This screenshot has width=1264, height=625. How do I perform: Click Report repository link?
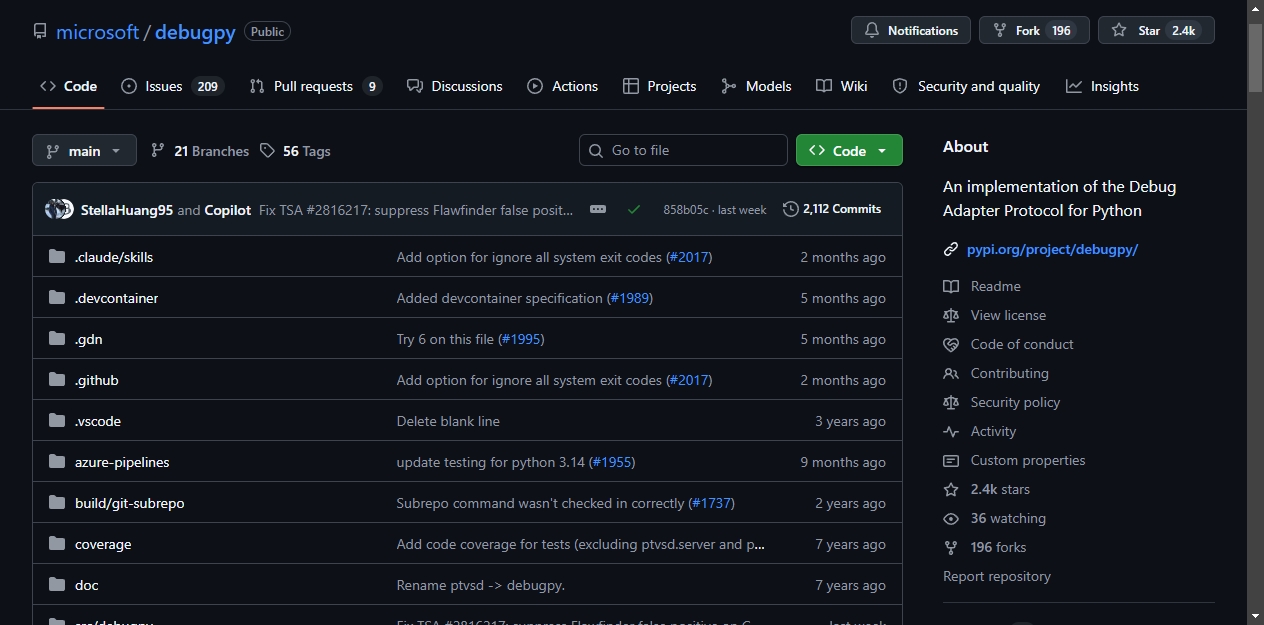[x=997, y=576]
